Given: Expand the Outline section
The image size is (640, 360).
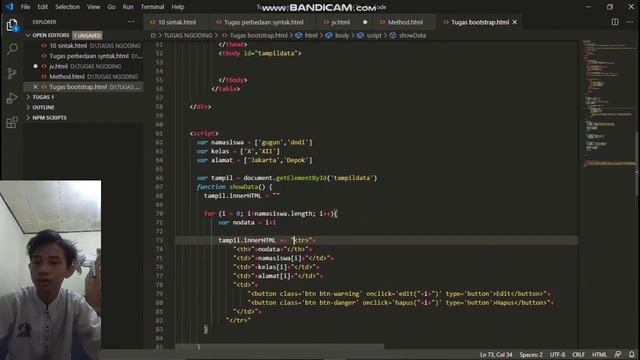Looking at the screenshot, I should click(43, 107).
